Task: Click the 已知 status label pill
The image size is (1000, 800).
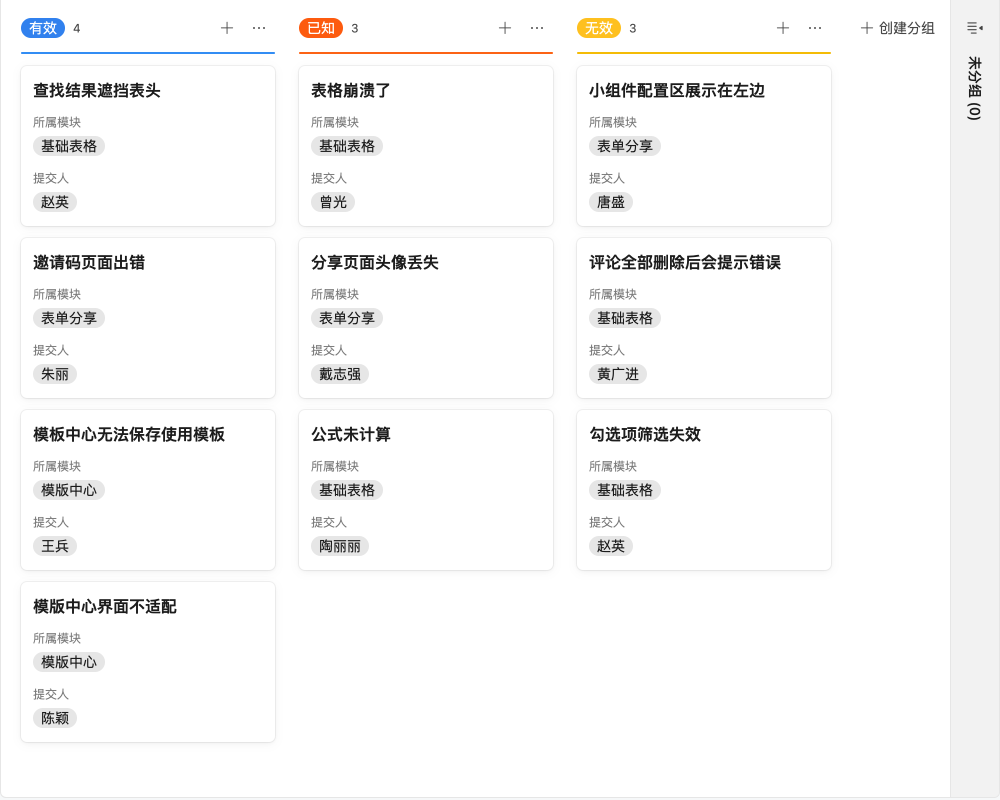Action: tap(321, 28)
